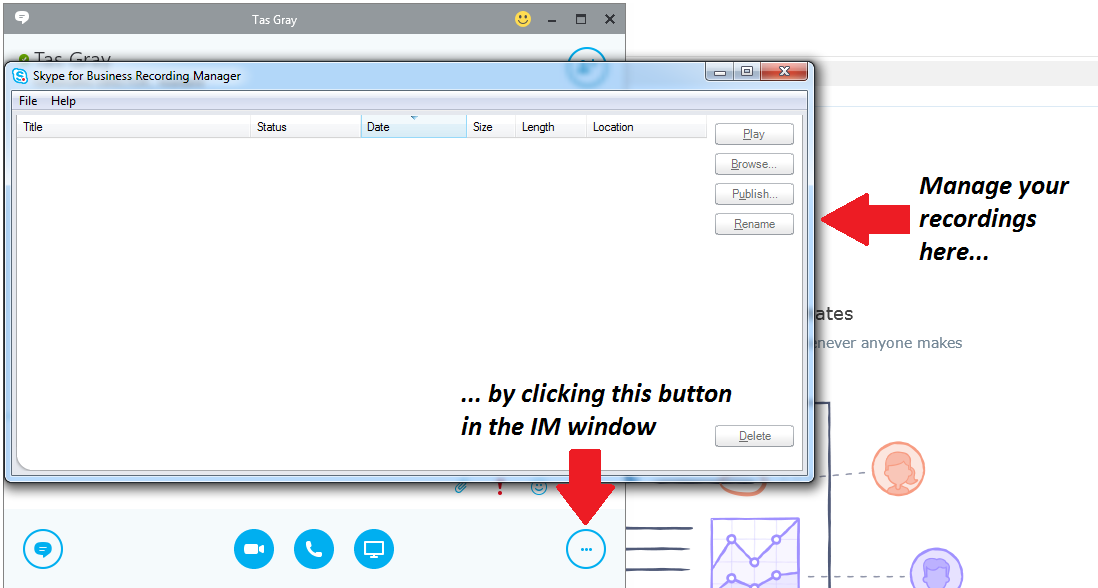Click the smiley icon in Tas Gray title bar
This screenshot has height=588, width=1098.
(523, 19)
